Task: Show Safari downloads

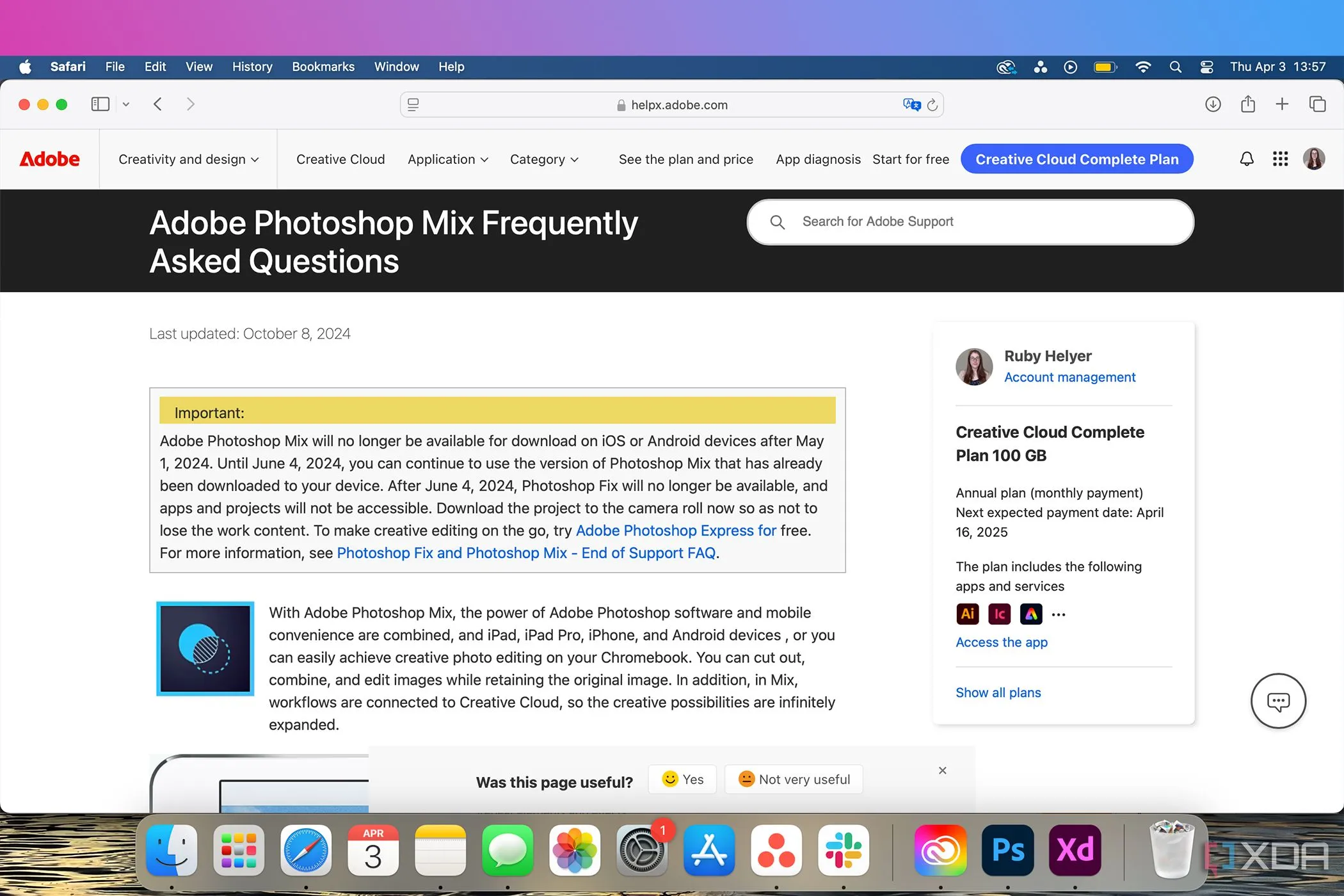Action: [x=1213, y=104]
